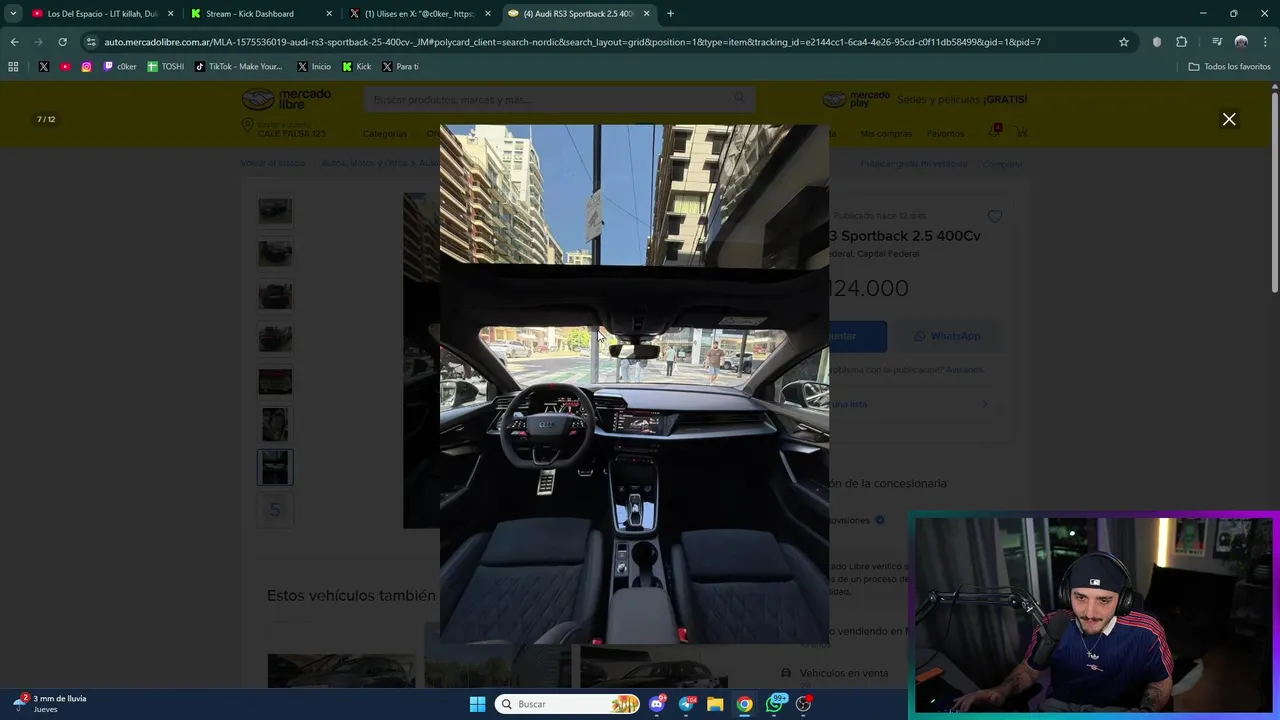Click the address bar URL
This screenshot has height=720, width=1280.
pos(572,42)
